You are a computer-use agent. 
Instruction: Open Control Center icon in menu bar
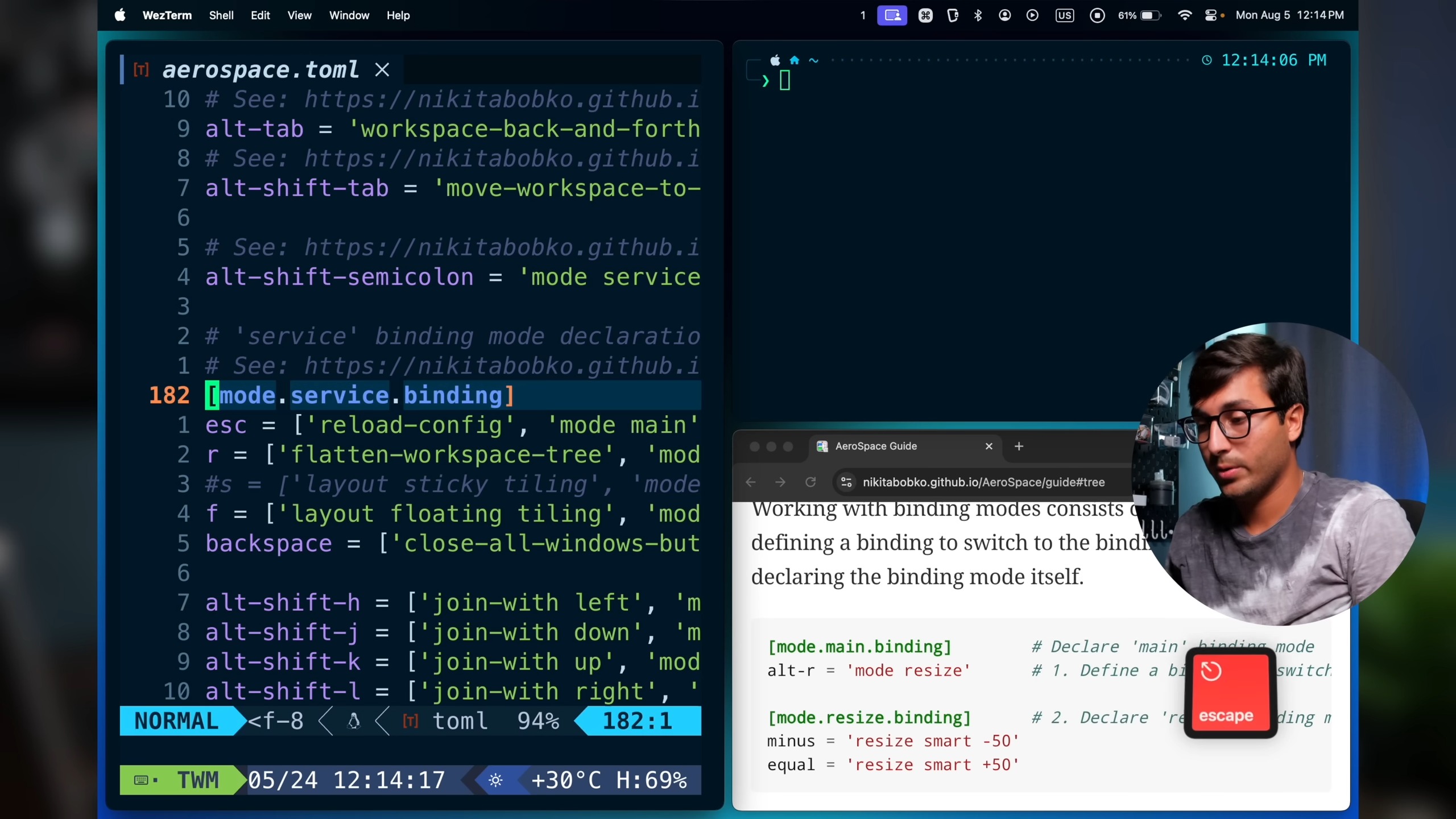1210,15
